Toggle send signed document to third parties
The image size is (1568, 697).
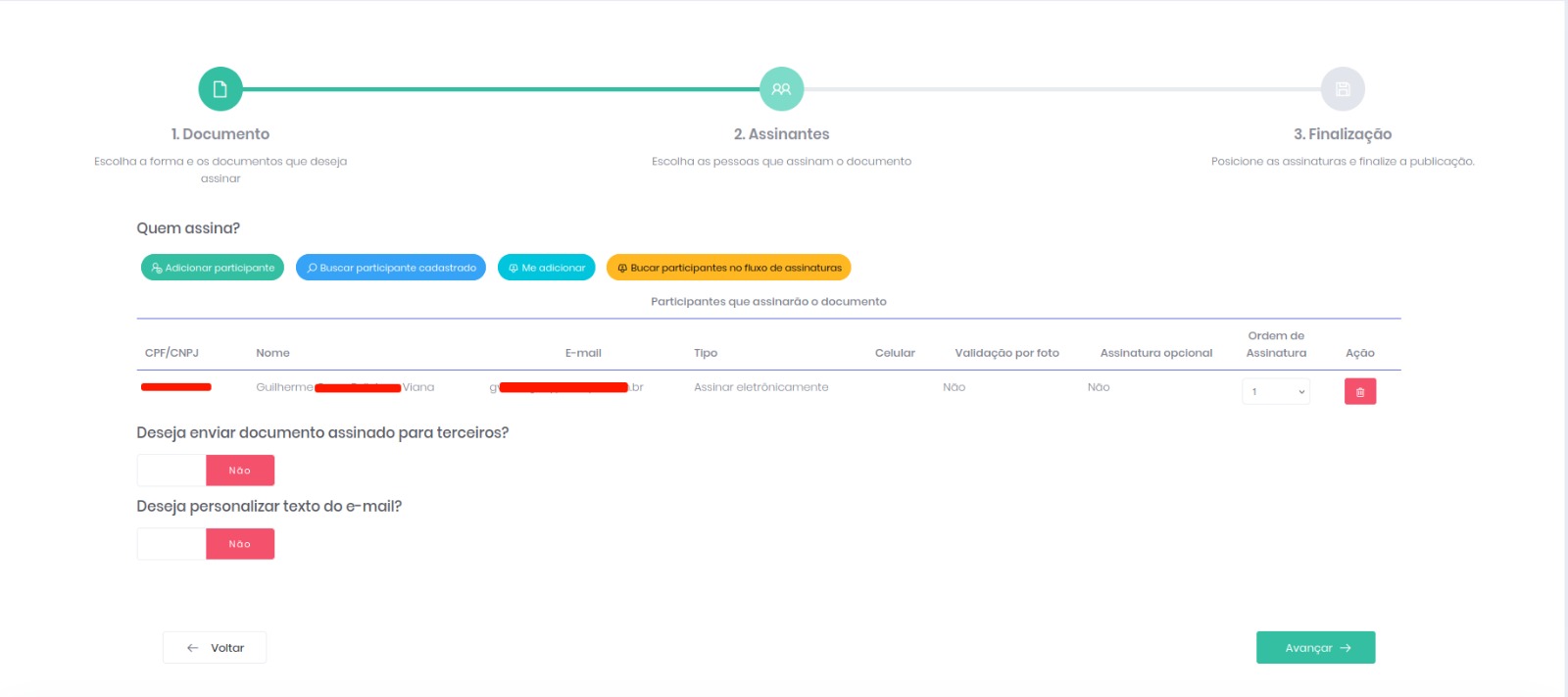pyautogui.click(x=206, y=471)
